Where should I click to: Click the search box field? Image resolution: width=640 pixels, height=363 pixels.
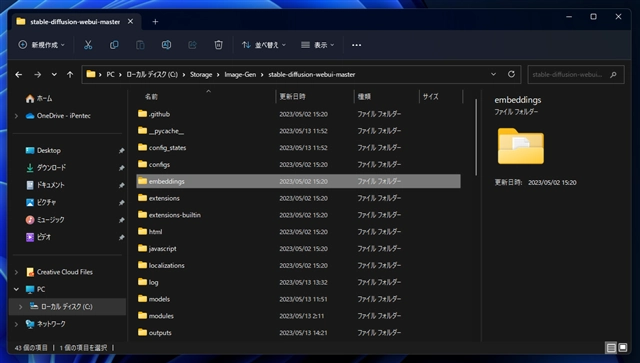(x=576, y=75)
